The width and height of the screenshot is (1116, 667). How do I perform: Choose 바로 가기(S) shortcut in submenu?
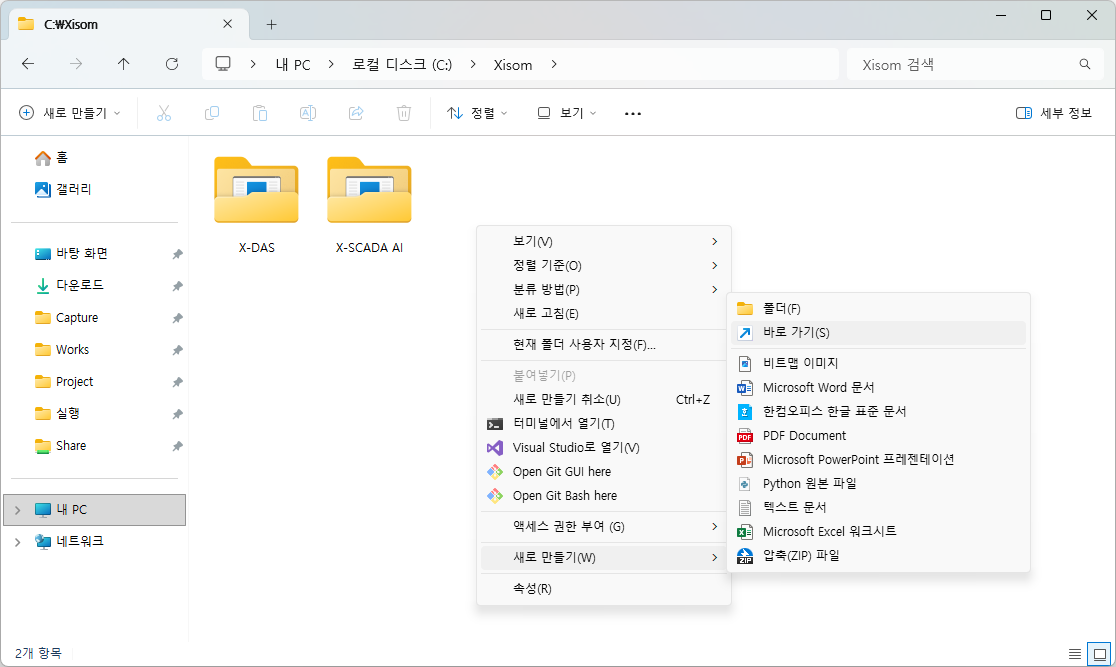pos(795,333)
